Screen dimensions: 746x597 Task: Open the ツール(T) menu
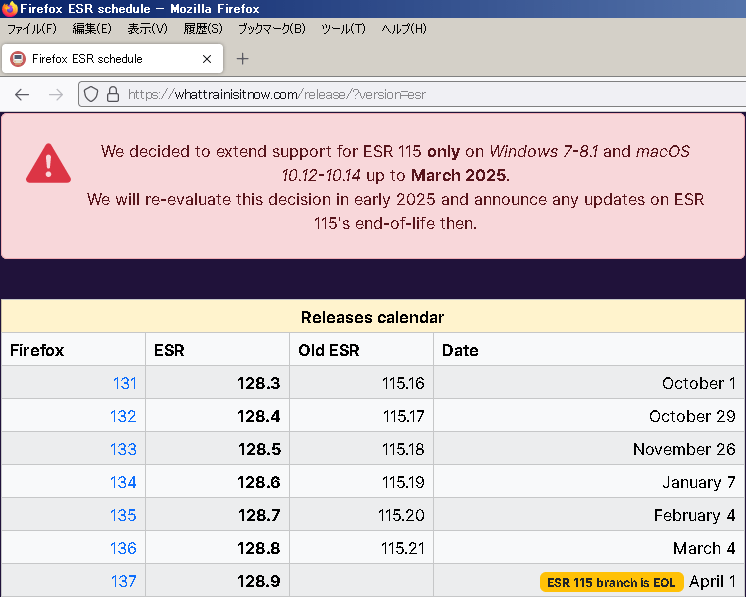tap(344, 29)
